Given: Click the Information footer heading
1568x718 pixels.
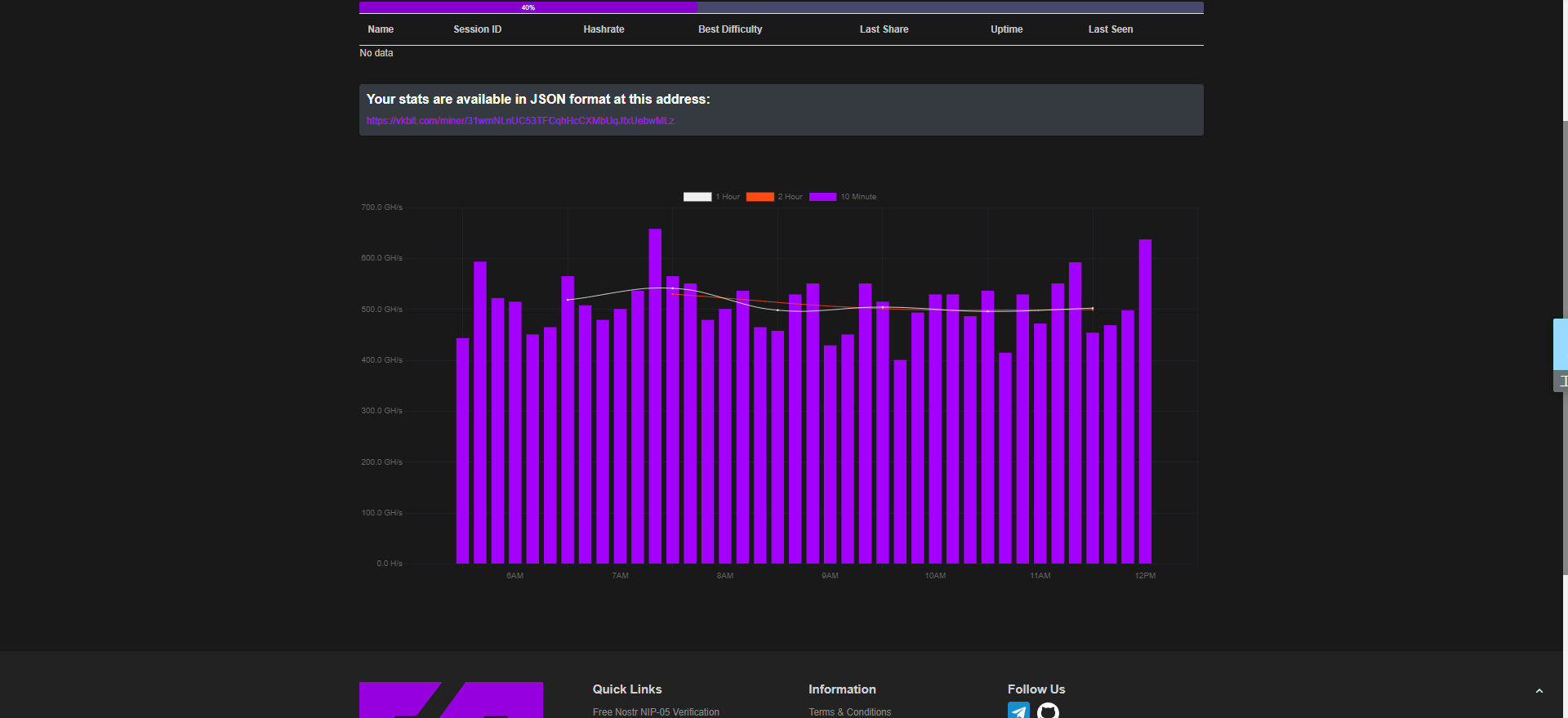Looking at the screenshot, I should (x=842, y=689).
